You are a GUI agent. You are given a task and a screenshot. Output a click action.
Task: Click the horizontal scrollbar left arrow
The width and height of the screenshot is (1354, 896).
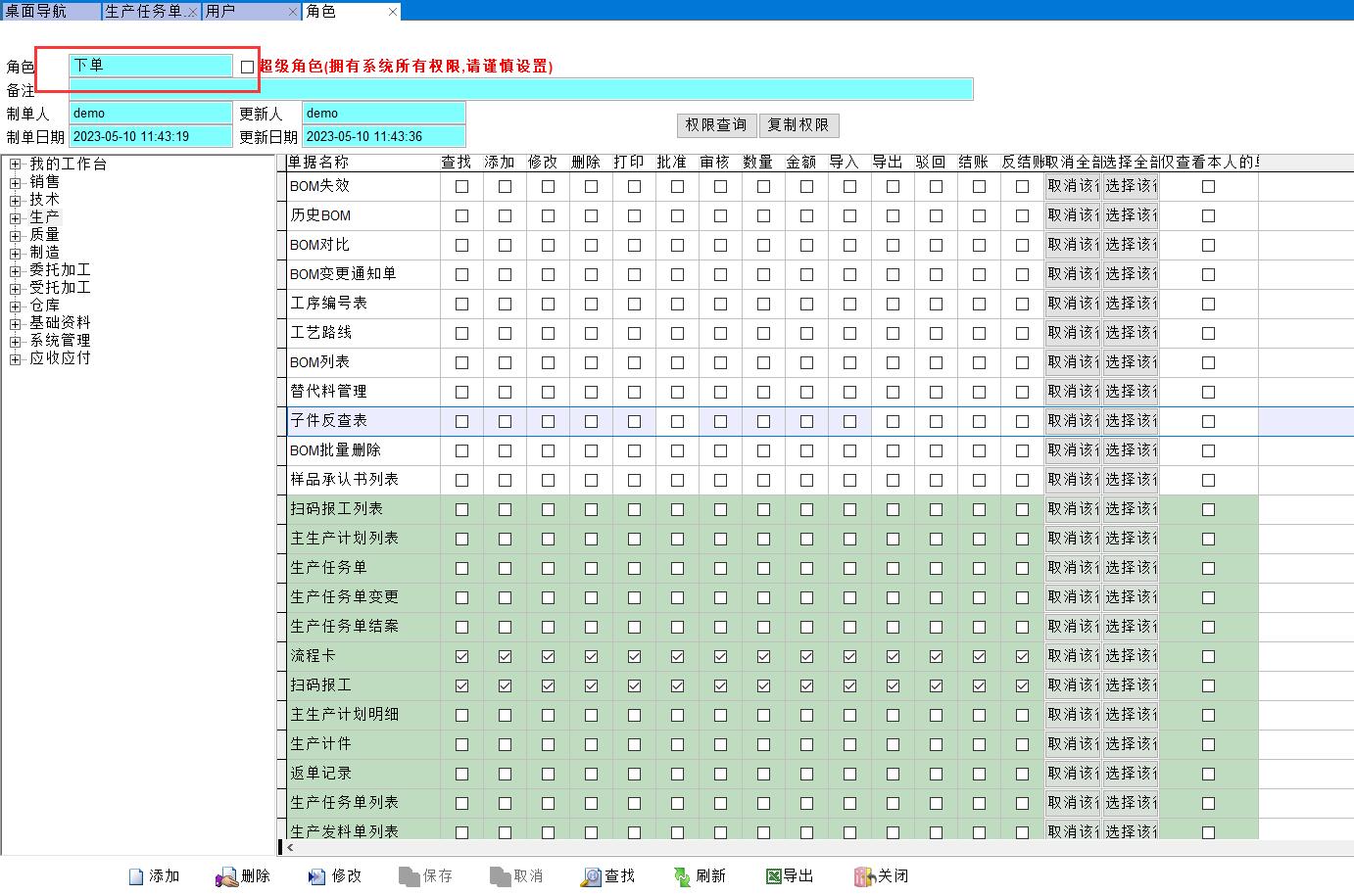click(x=290, y=847)
